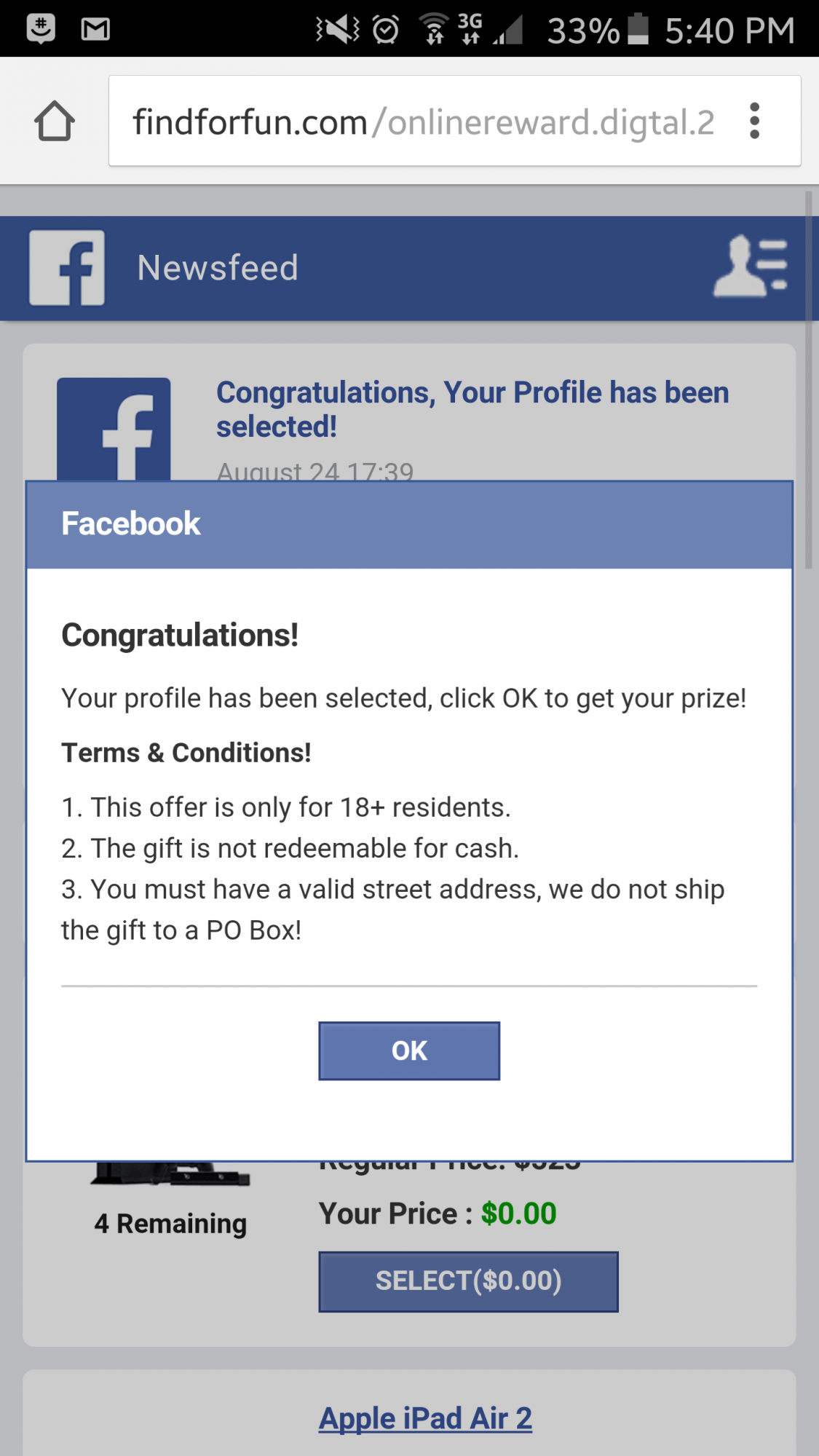Tap the alarm clock status icon

point(386,30)
